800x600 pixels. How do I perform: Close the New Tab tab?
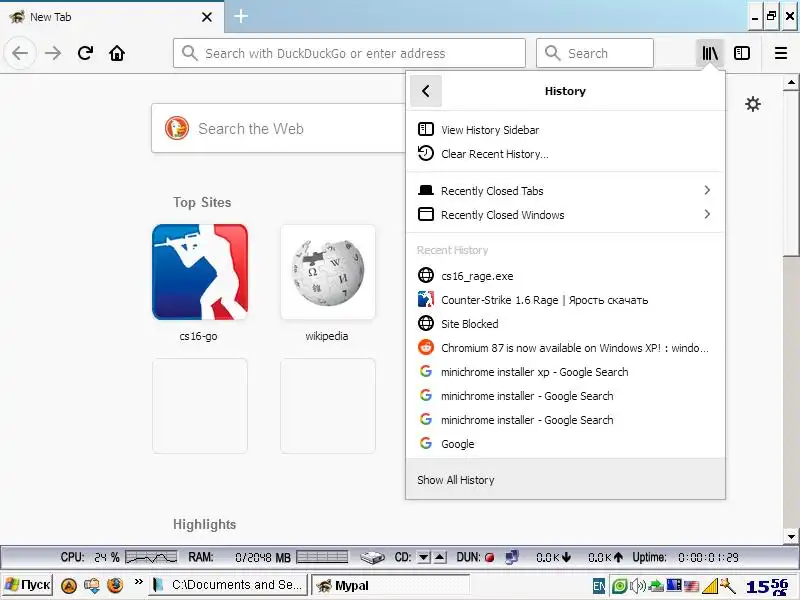[207, 17]
